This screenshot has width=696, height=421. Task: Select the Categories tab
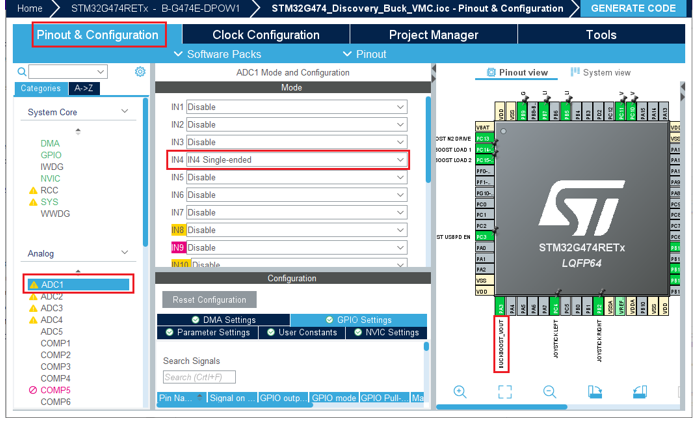(41, 88)
